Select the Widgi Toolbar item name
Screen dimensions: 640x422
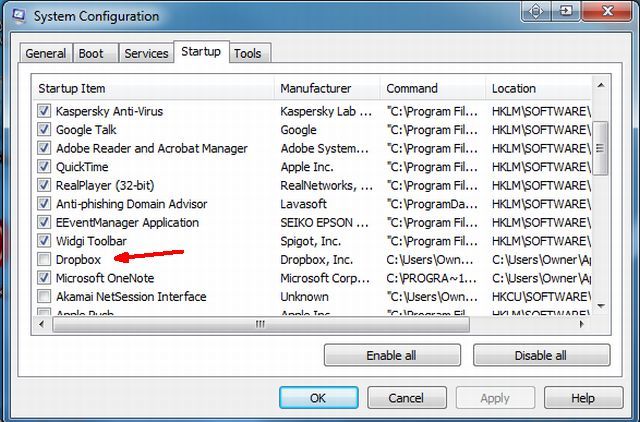click(91, 241)
